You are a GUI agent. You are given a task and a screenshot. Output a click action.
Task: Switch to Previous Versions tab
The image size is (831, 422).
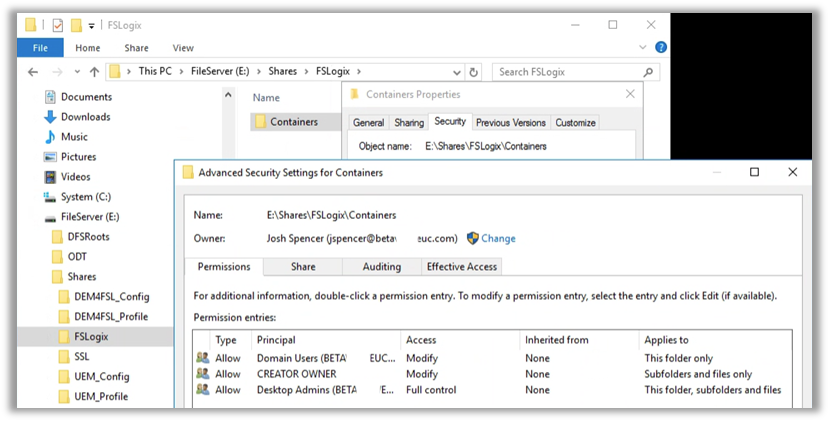pyautogui.click(x=510, y=123)
